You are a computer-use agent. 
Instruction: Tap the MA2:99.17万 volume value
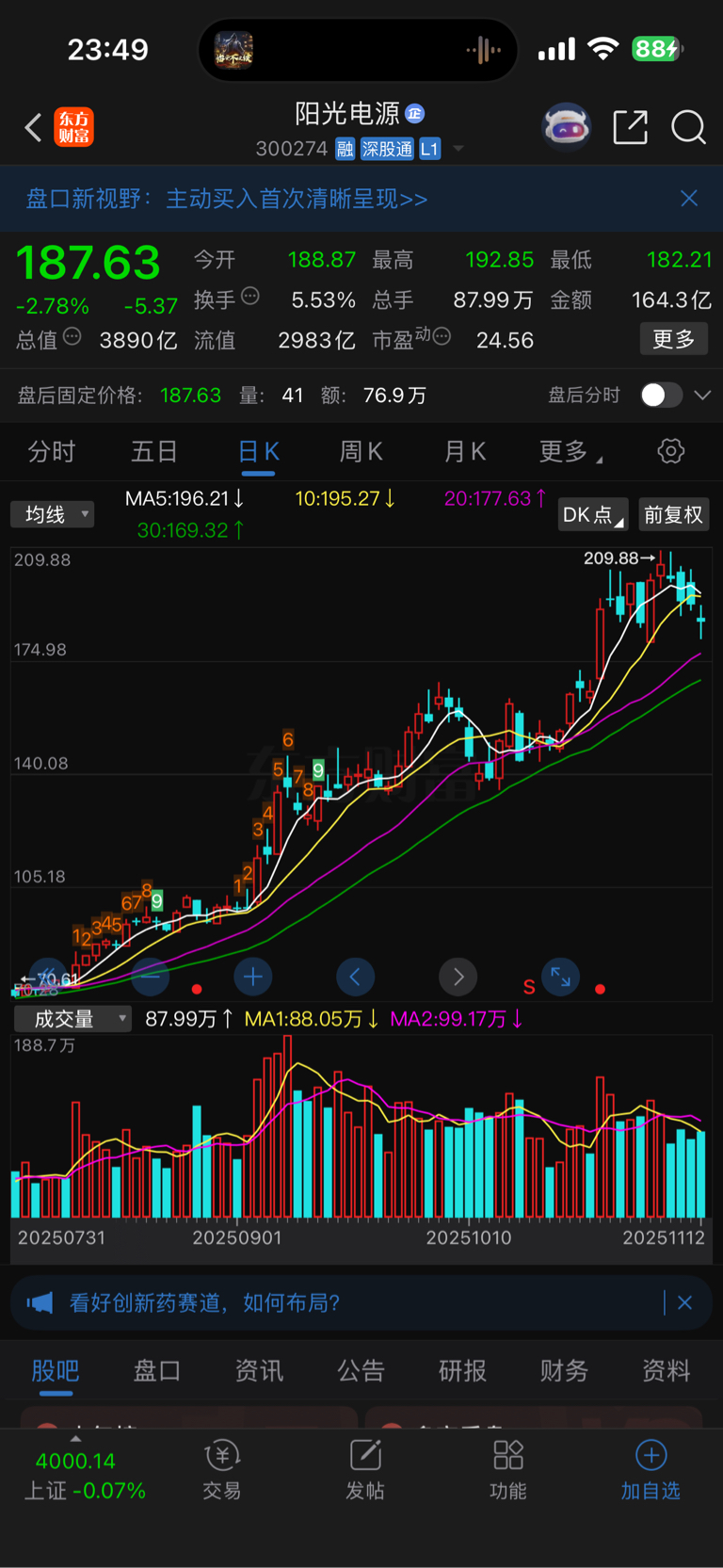tap(457, 1019)
